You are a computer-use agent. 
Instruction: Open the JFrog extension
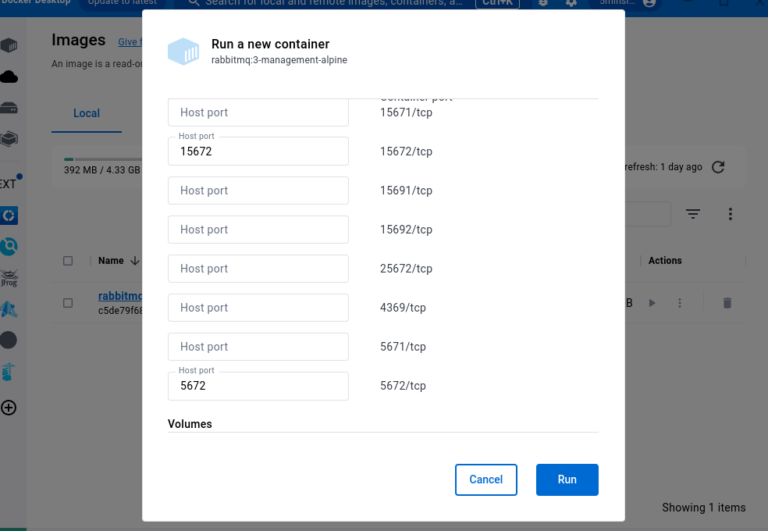9,277
